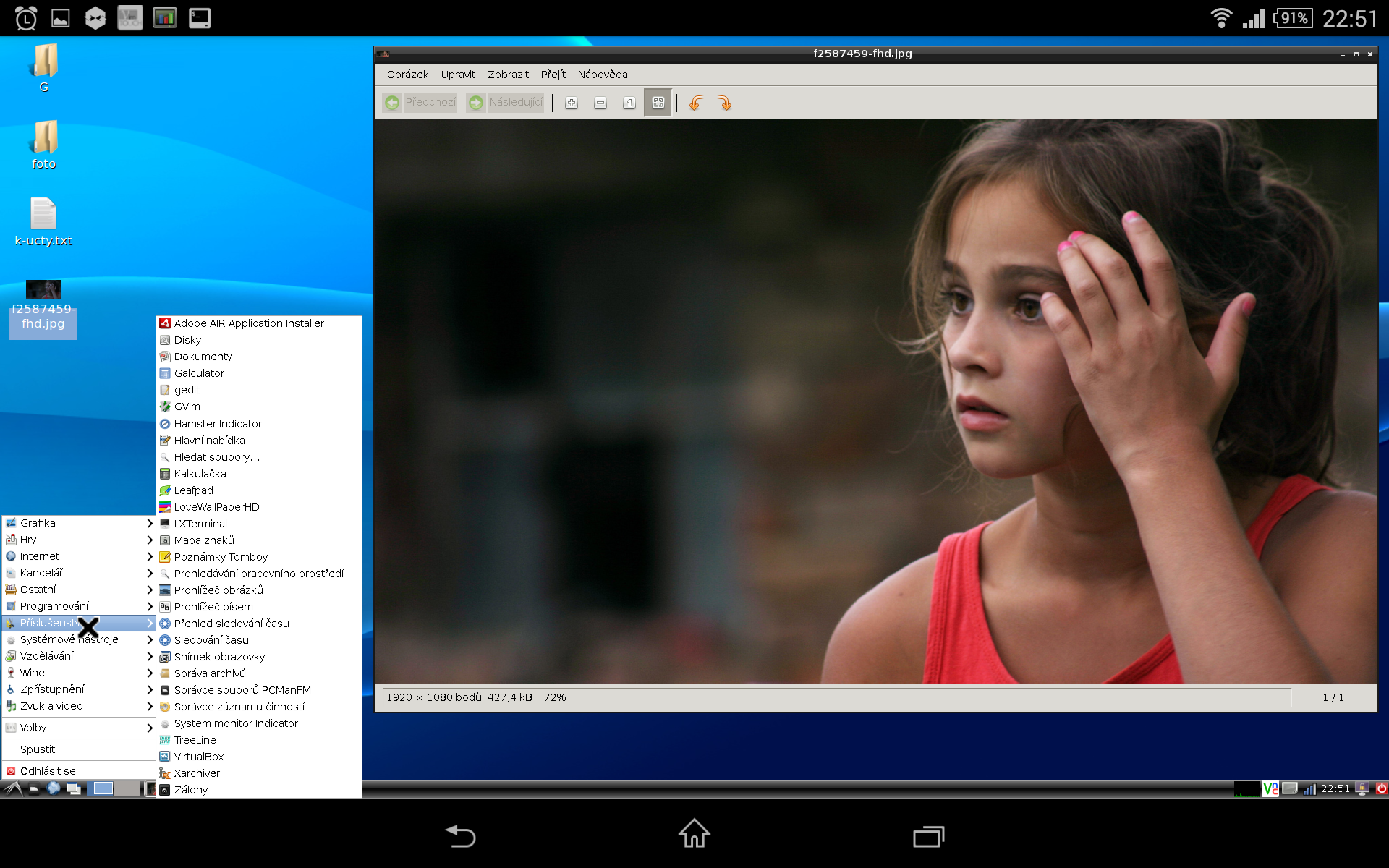Launch LoveWallPaperHD

click(x=259, y=507)
